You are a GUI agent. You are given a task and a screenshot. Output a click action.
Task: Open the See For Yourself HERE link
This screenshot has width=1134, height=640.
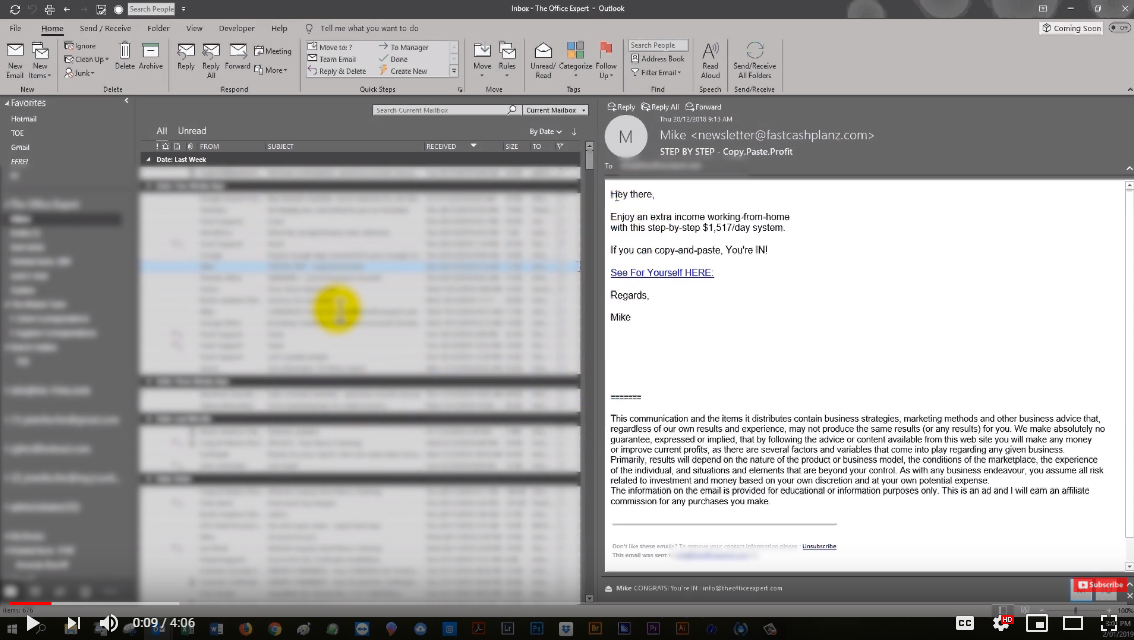coord(662,273)
